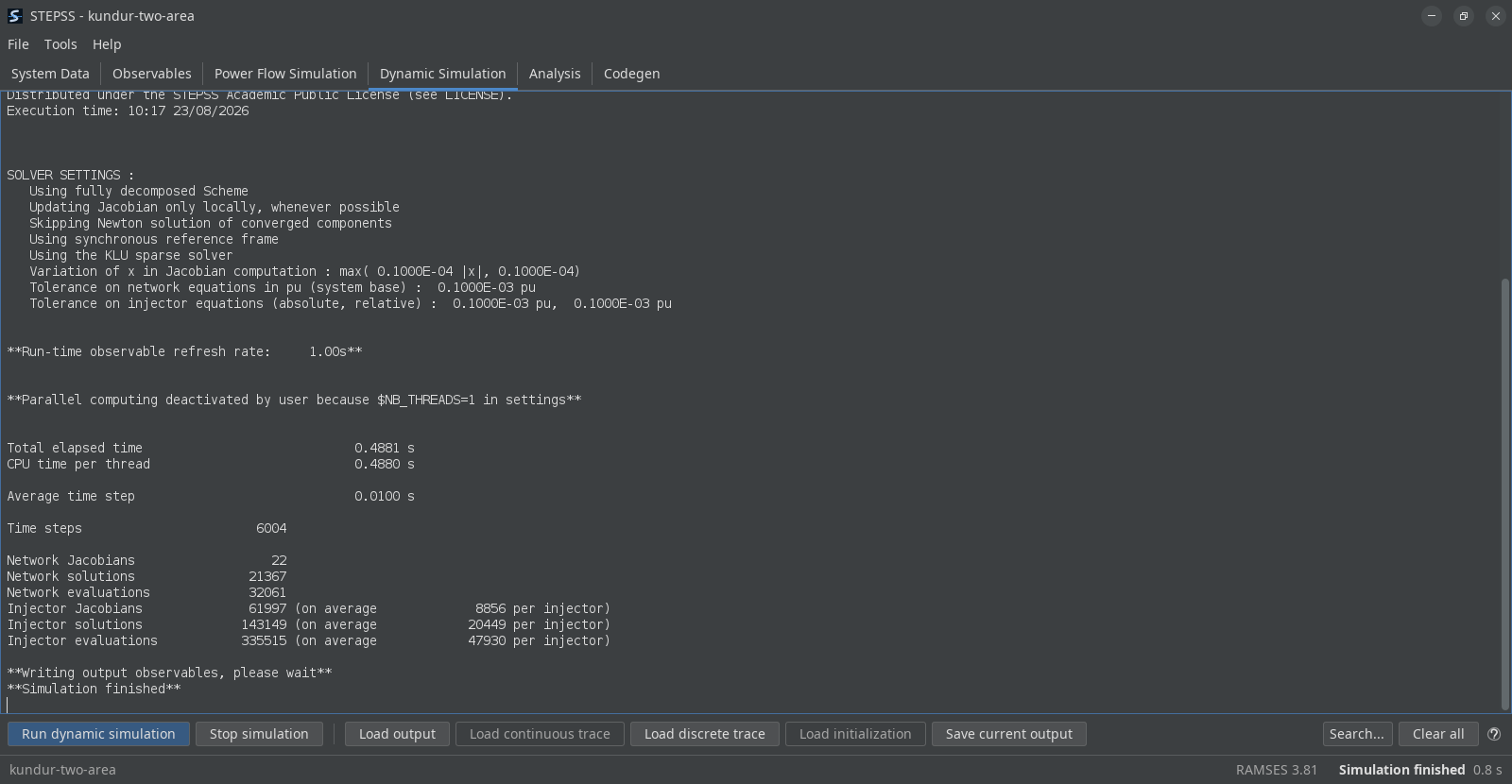
Task: Click the STEPSS app icon in title bar
Action: [14, 16]
